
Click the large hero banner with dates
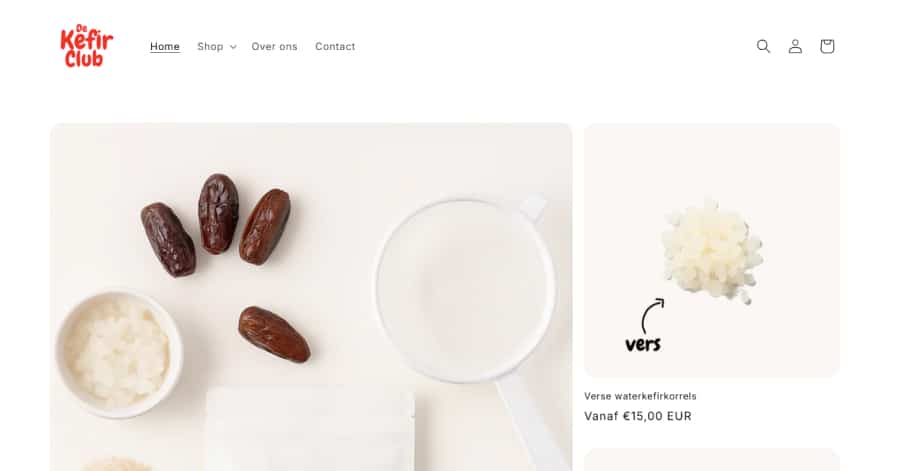(x=311, y=297)
